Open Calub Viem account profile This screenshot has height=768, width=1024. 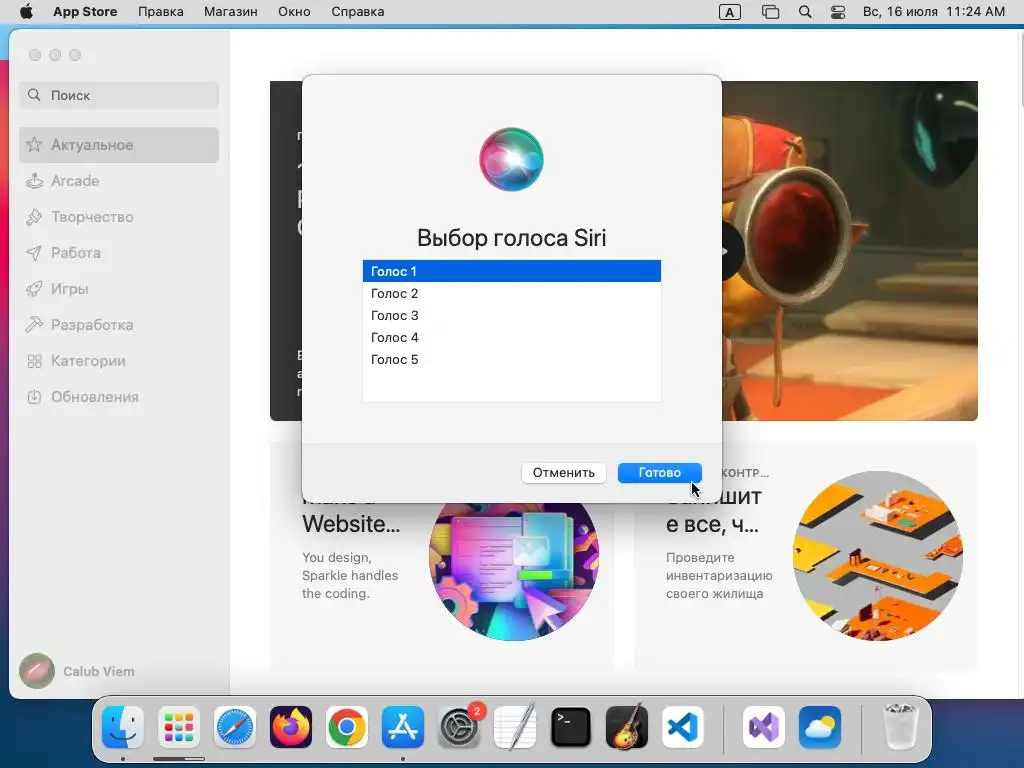coord(77,671)
